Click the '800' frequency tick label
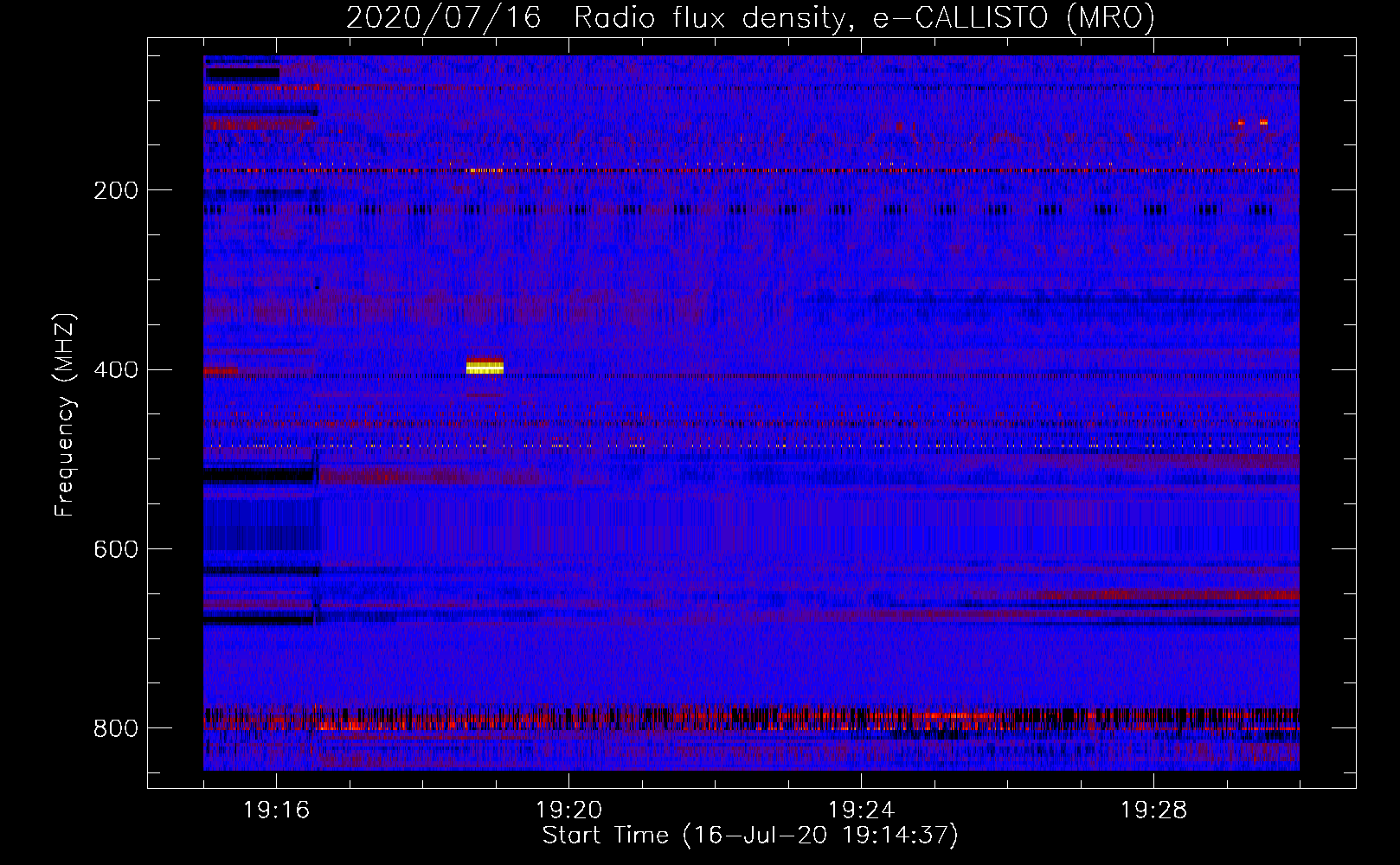Viewport: 1400px width, 865px height. pyautogui.click(x=116, y=729)
